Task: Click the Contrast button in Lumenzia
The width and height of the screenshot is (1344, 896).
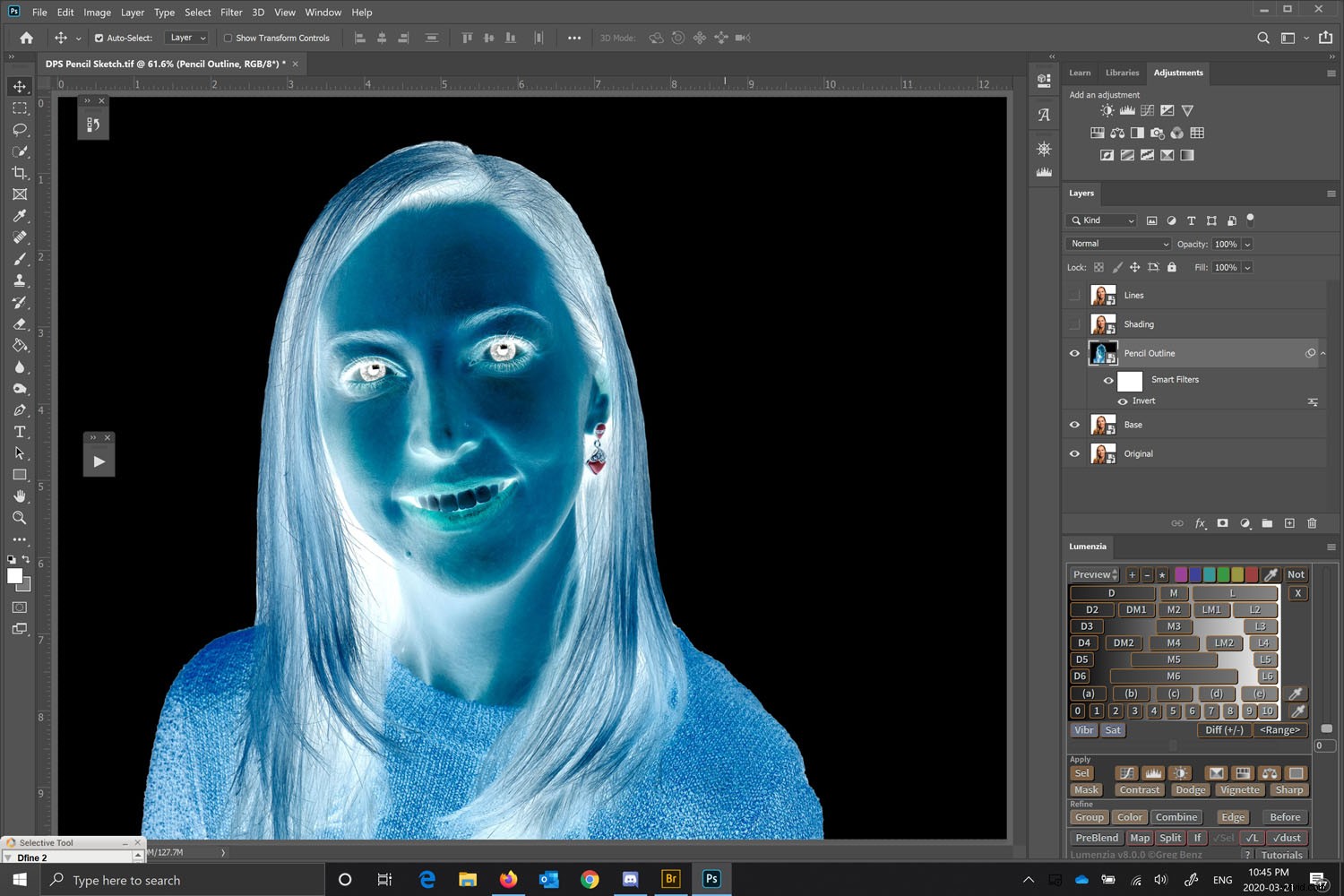Action: (1139, 789)
